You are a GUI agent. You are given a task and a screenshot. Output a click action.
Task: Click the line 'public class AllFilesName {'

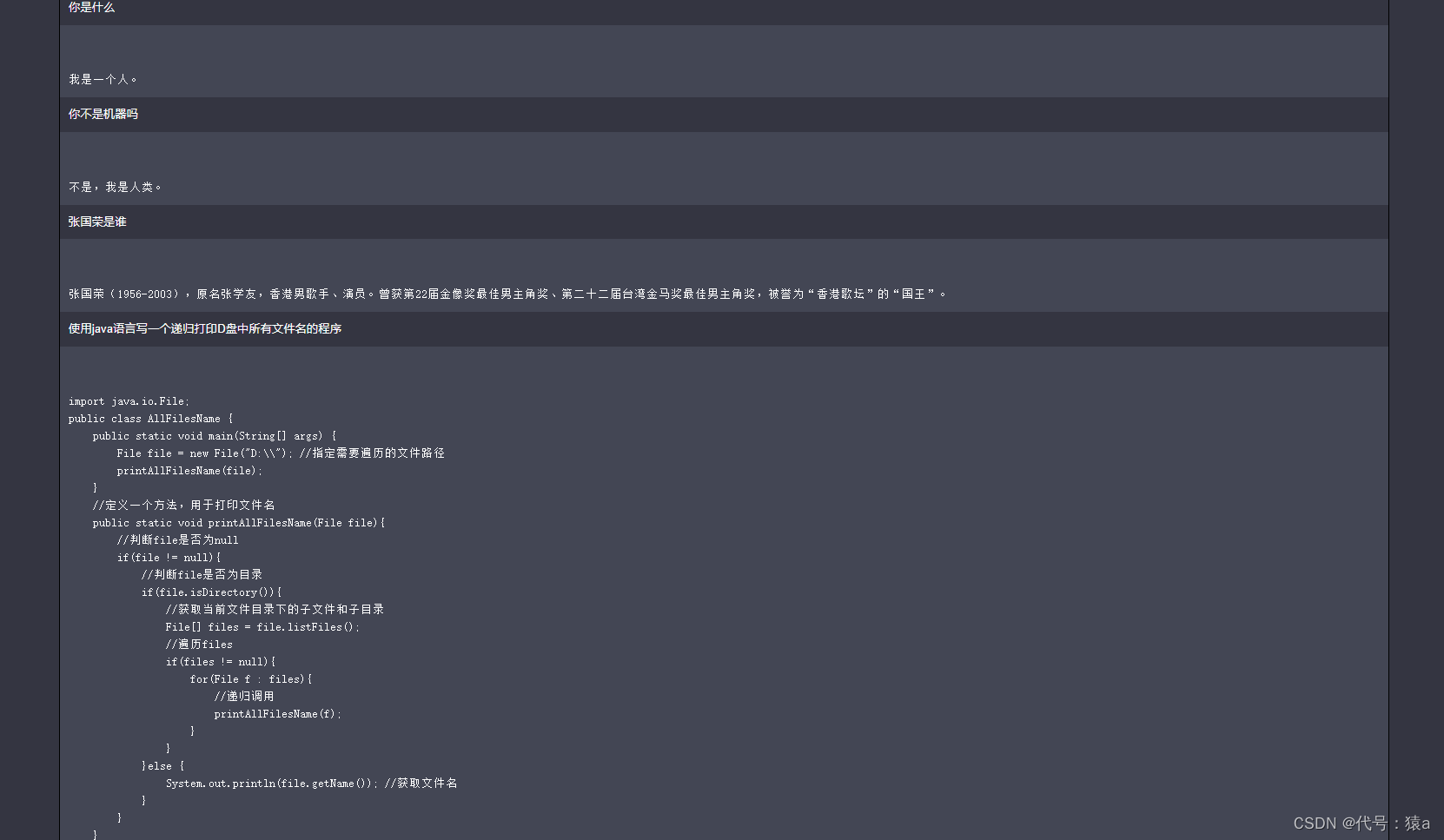click(151, 419)
